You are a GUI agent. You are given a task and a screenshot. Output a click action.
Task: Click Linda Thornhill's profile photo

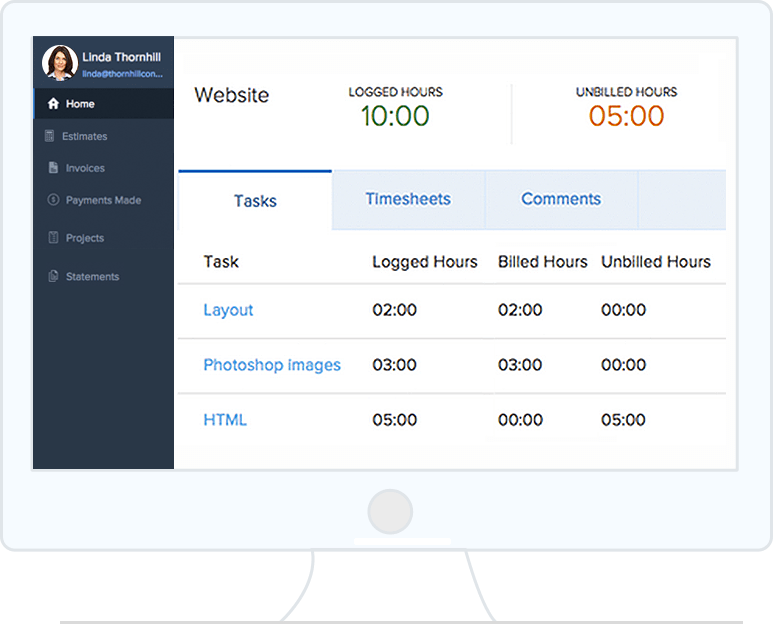[60, 63]
